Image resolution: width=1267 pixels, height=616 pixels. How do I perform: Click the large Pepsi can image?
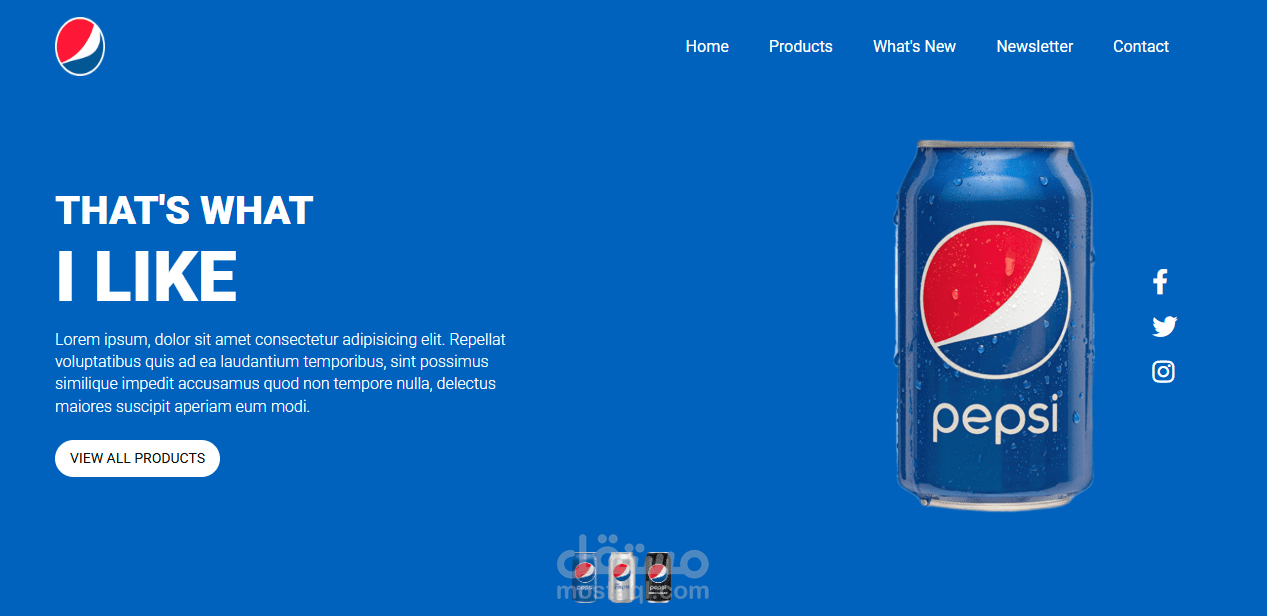pyautogui.click(x=994, y=325)
